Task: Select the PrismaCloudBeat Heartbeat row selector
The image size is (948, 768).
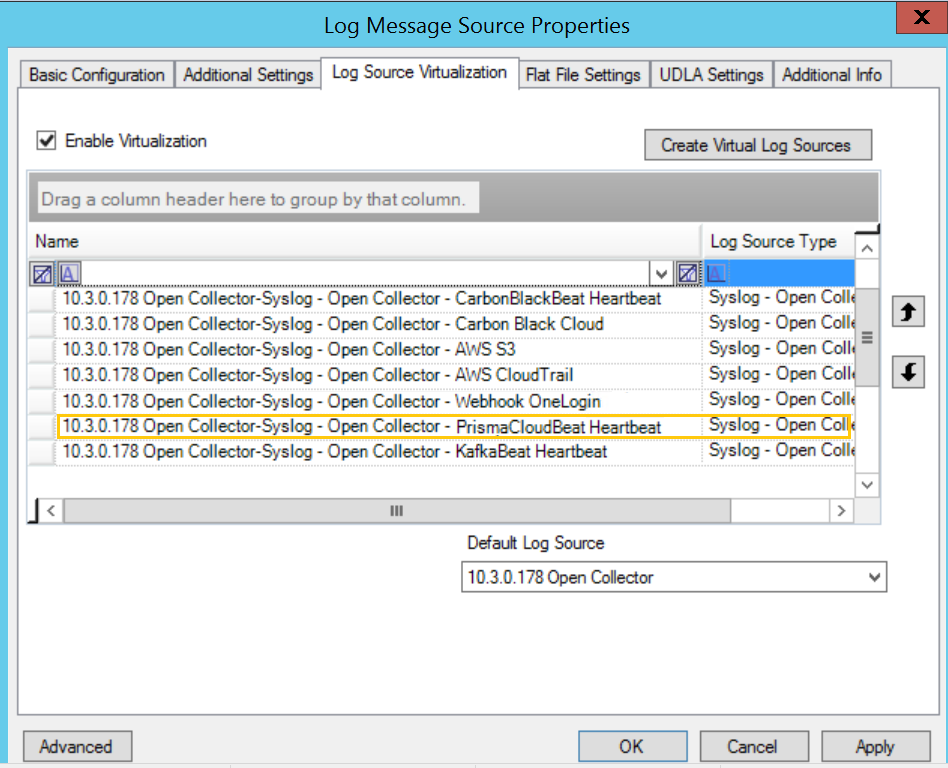Action: tap(41, 427)
